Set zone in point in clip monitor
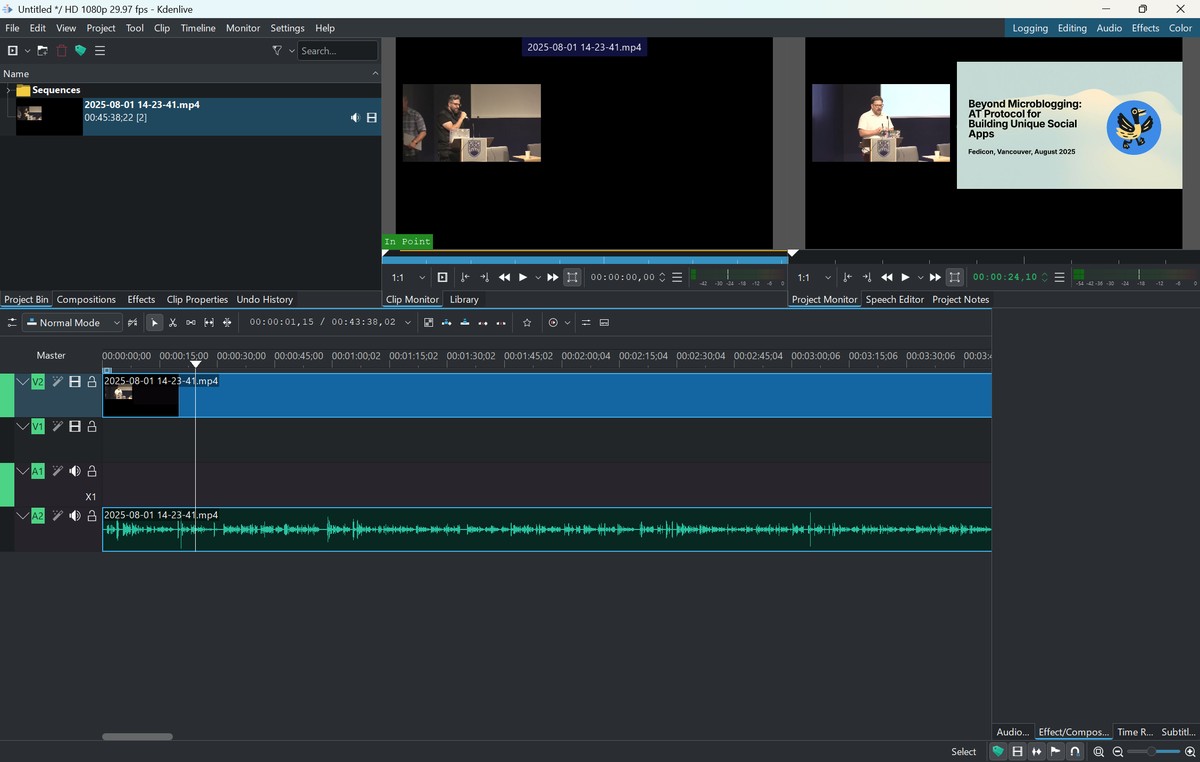1200x762 pixels. (x=464, y=278)
